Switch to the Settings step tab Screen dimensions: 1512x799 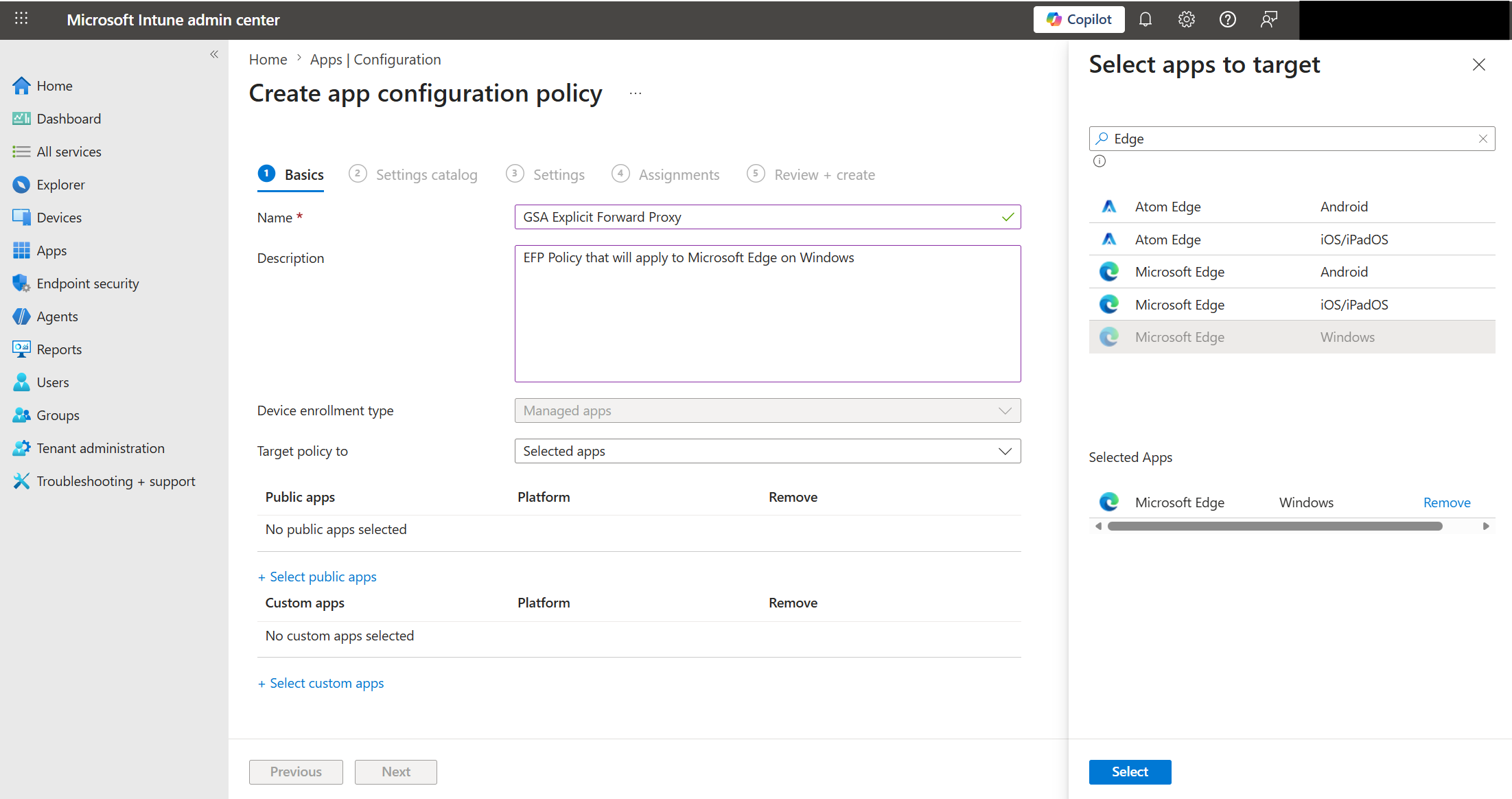pos(546,175)
